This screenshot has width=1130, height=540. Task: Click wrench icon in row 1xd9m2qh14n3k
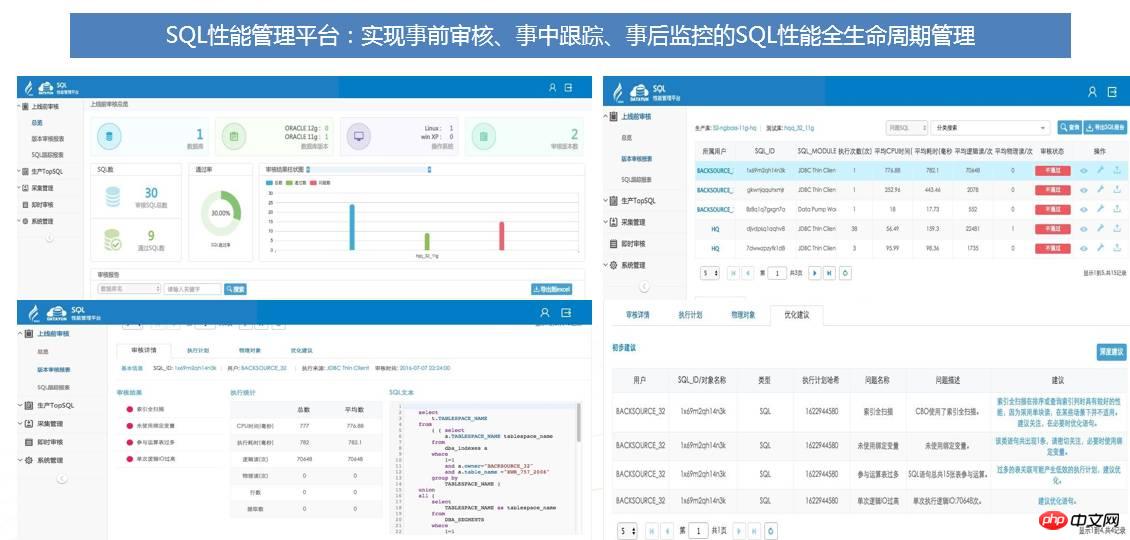click(1100, 170)
